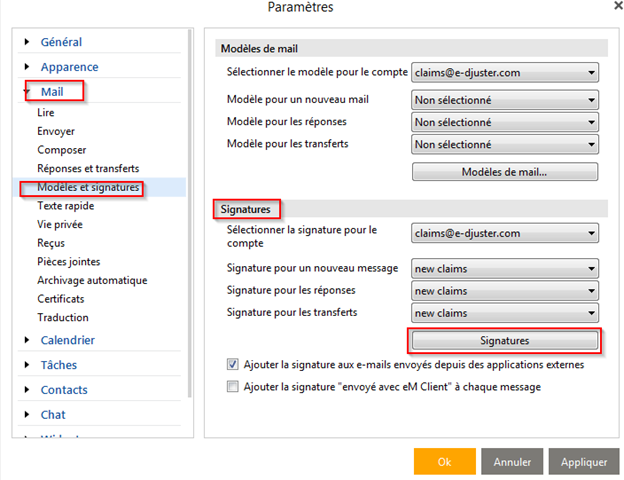Open account dropdown for signatures
Image resolution: width=624 pixels, height=480 pixels.
pyautogui.click(x=505, y=233)
